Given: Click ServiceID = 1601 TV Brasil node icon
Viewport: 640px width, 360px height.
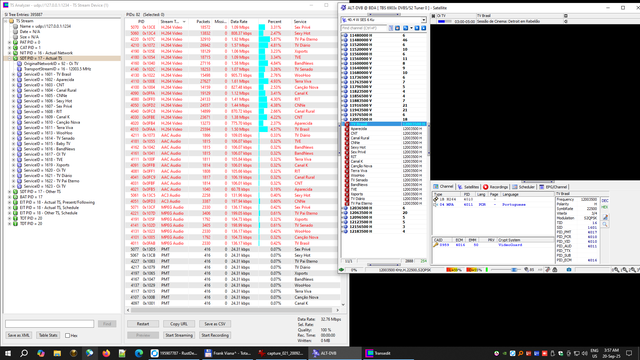Looking at the screenshot, I should 19,74.
